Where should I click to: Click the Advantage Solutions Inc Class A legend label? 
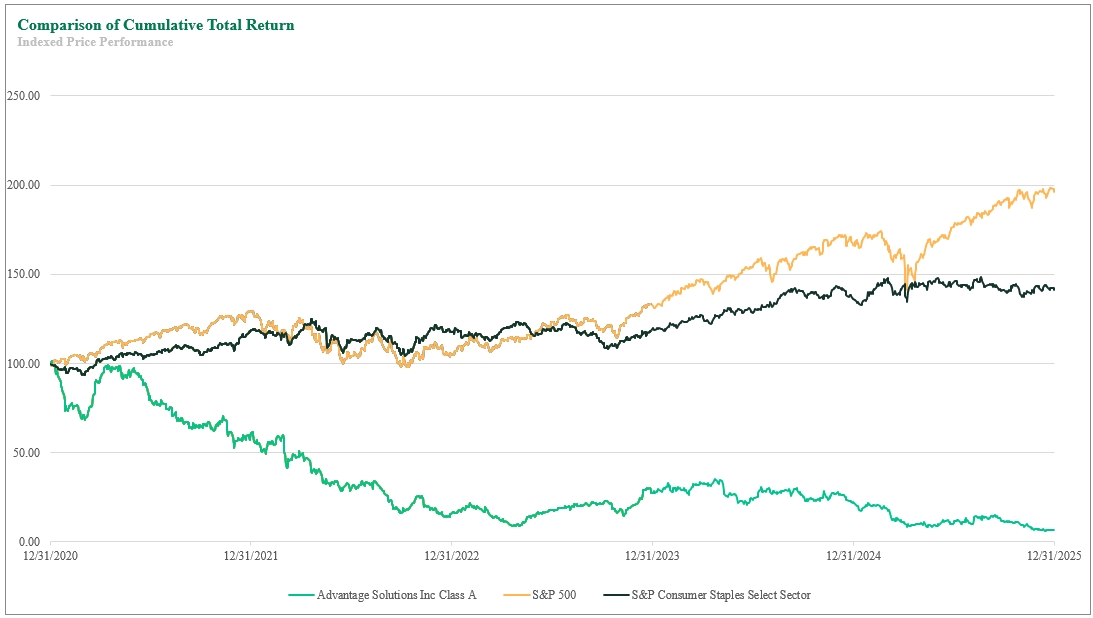click(396, 595)
